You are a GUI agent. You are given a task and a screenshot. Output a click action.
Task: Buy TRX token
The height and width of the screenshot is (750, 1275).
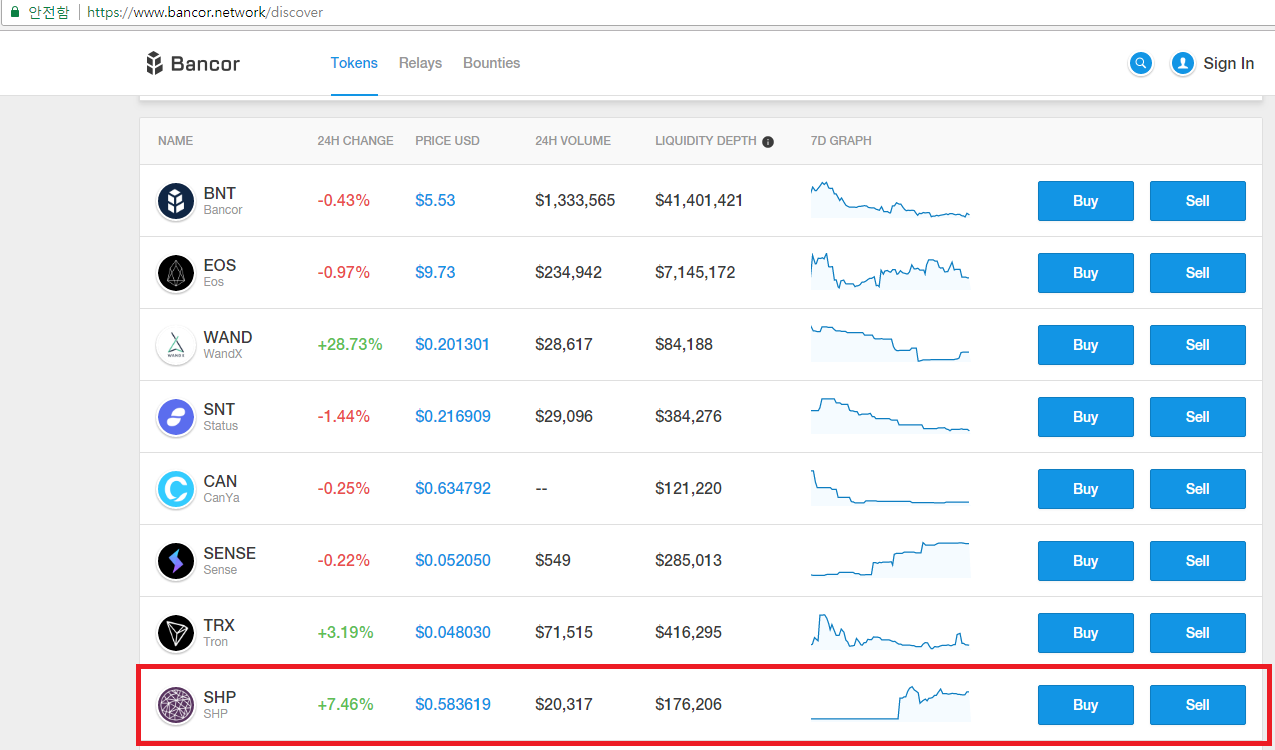click(1086, 633)
